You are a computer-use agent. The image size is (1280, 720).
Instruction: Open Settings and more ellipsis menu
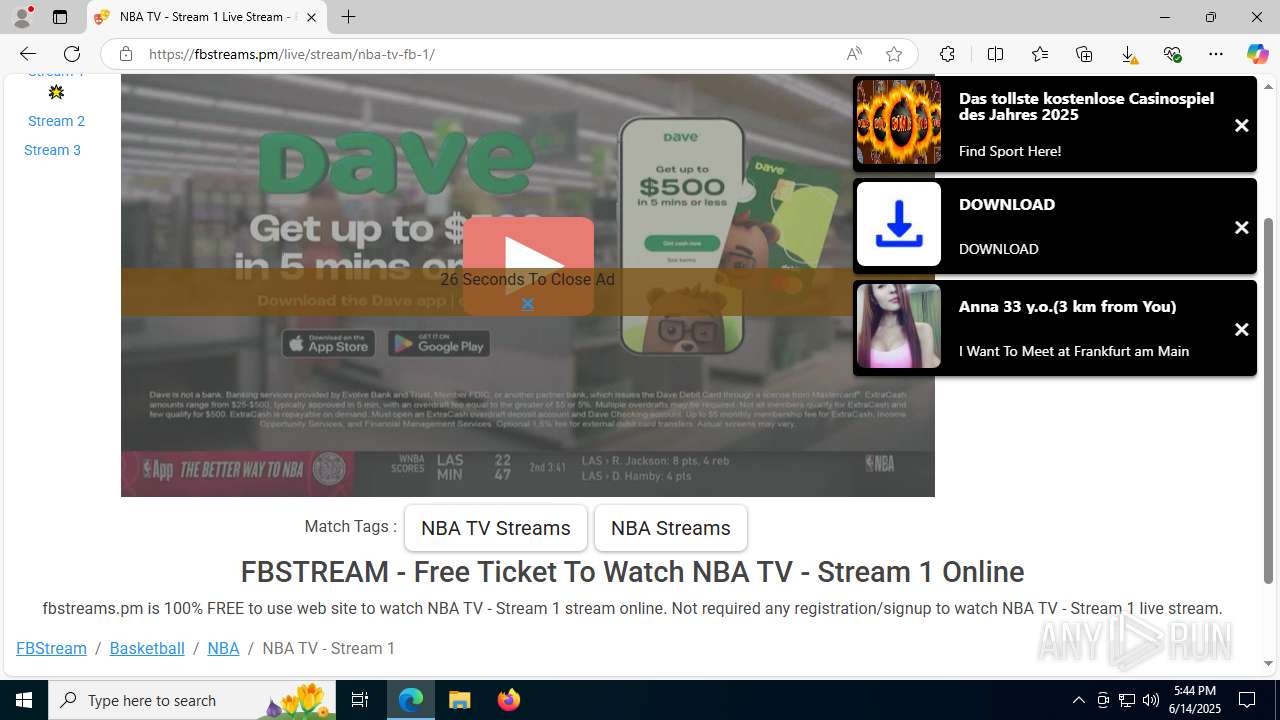1216,54
